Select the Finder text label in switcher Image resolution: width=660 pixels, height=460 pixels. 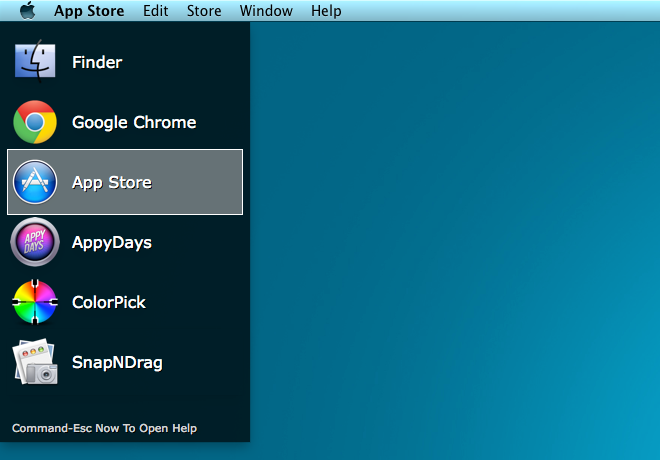(97, 62)
